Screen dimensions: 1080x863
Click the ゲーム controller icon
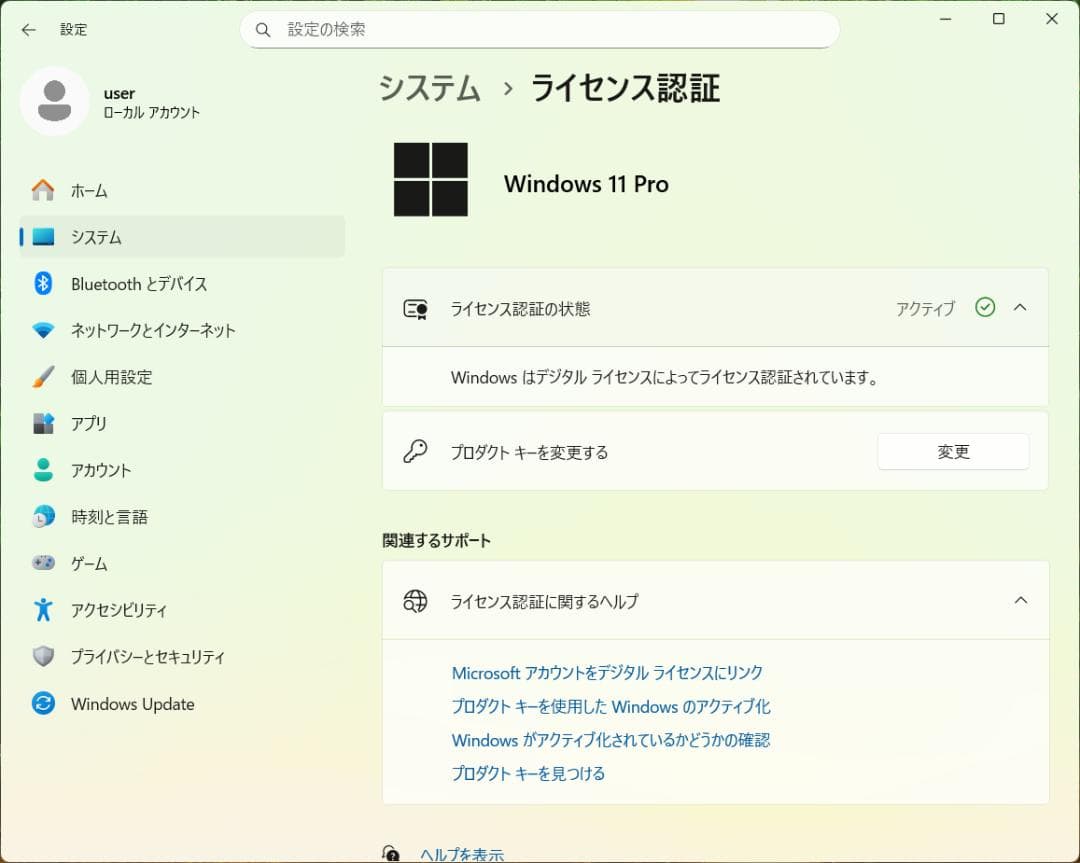(x=42, y=563)
